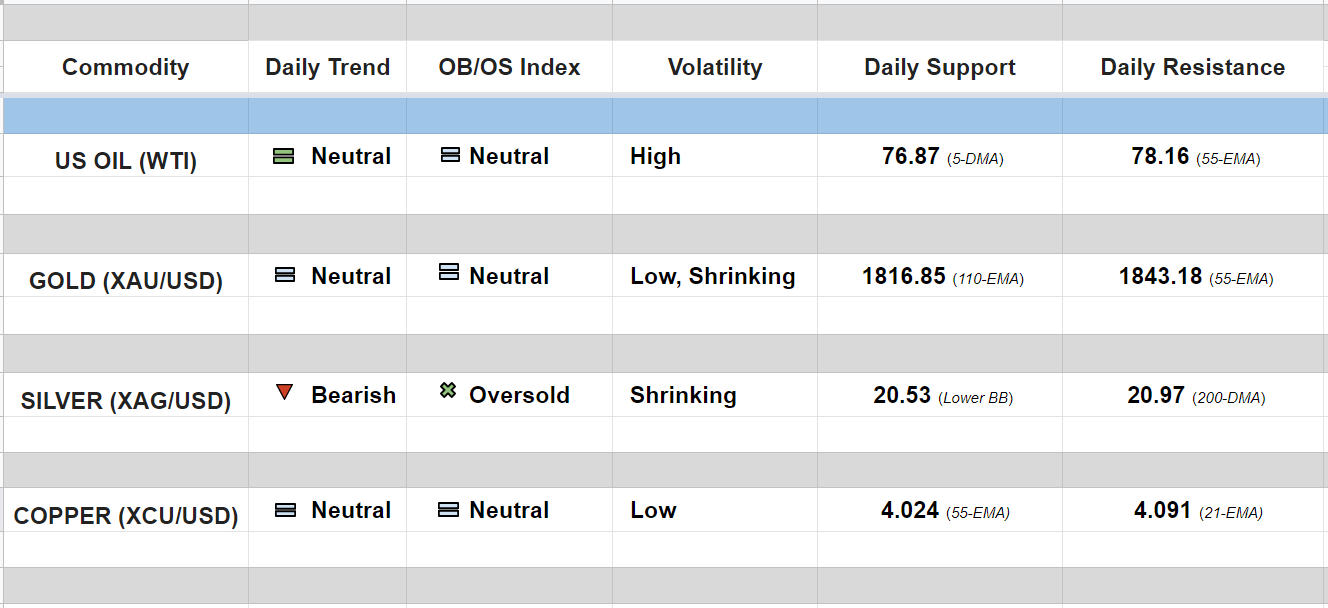This screenshot has height=608, width=1328.
Task: Select the Volatility header cell
Action: [714, 67]
